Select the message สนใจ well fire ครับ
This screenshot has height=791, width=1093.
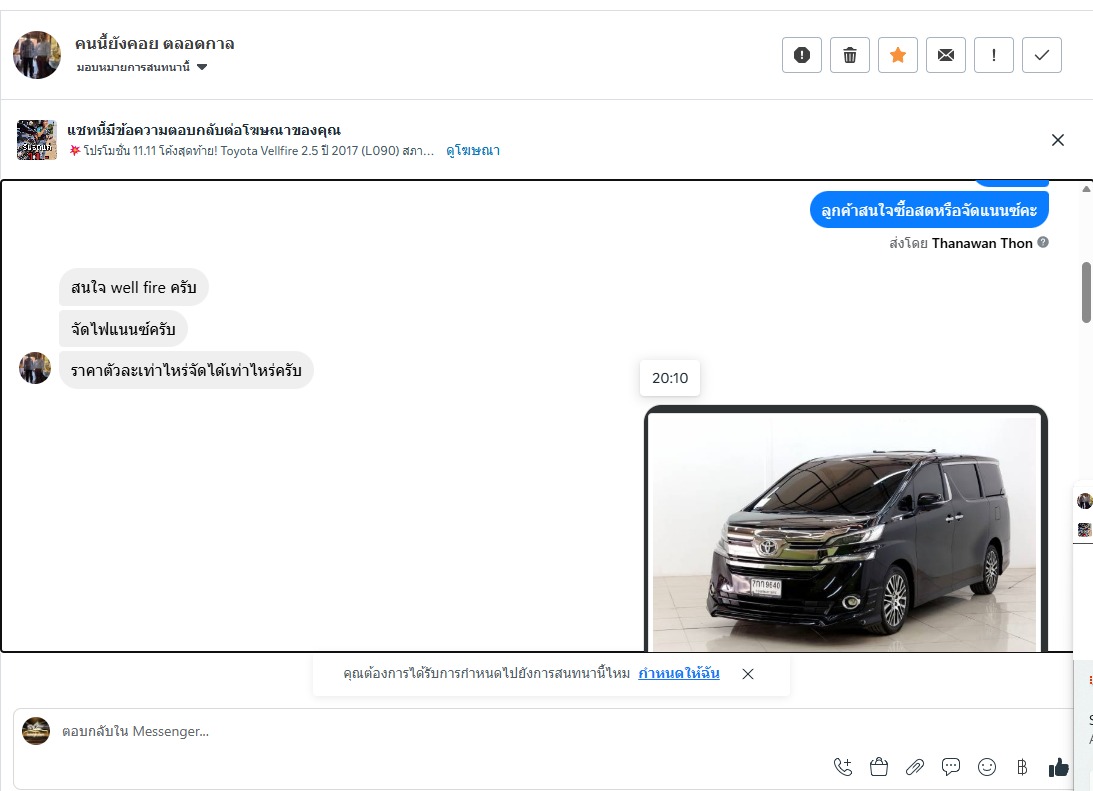click(x=134, y=287)
